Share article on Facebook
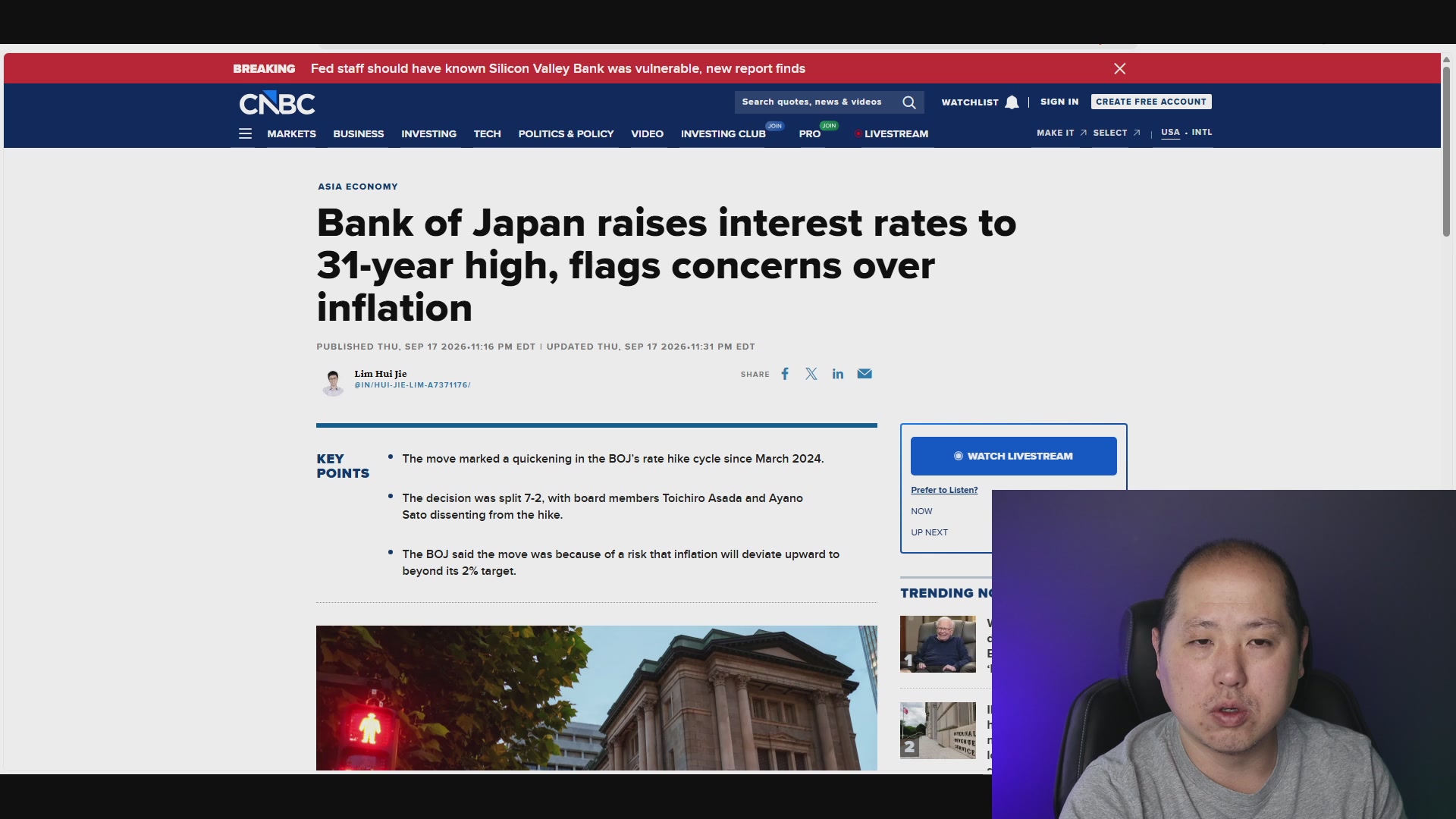Image resolution: width=1456 pixels, height=819 pixels. click(785, 374)
